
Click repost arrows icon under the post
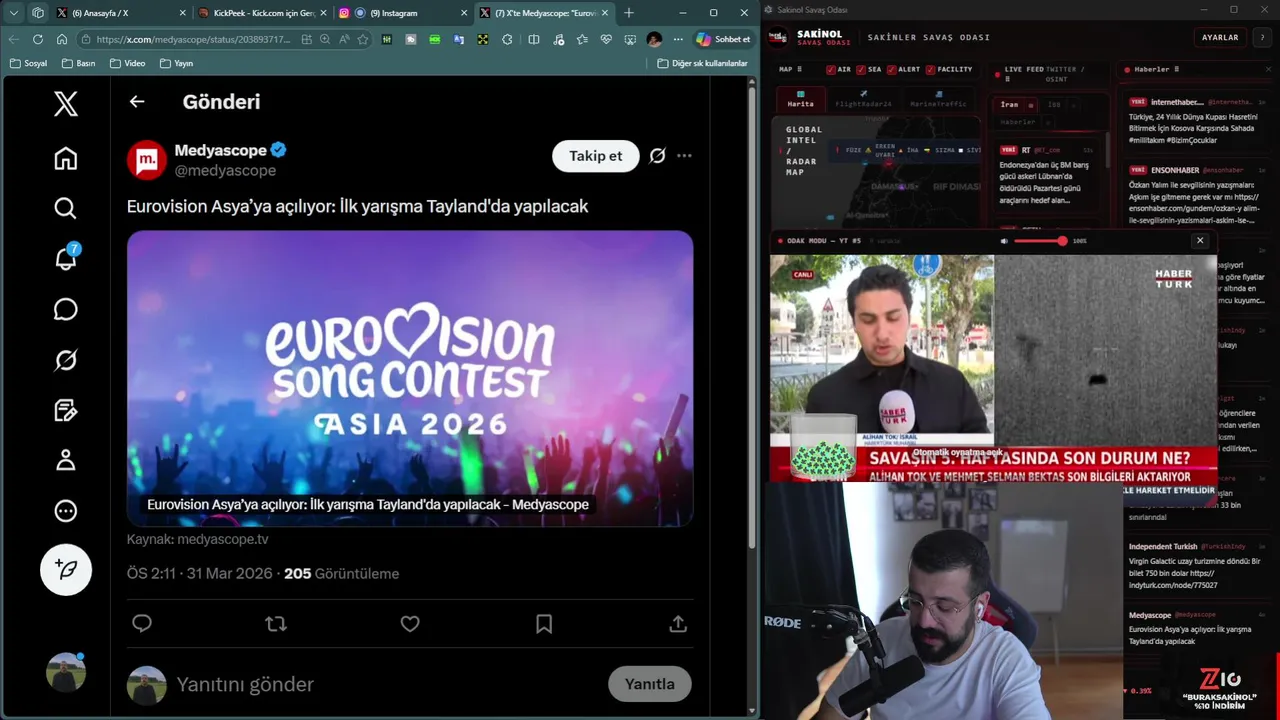coord(276,624)
